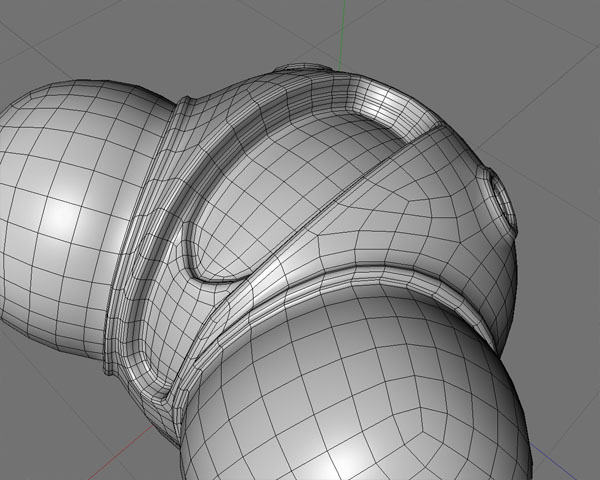
Task: Select the small round cap atop the shell
Action: click(x=304, y=68)
